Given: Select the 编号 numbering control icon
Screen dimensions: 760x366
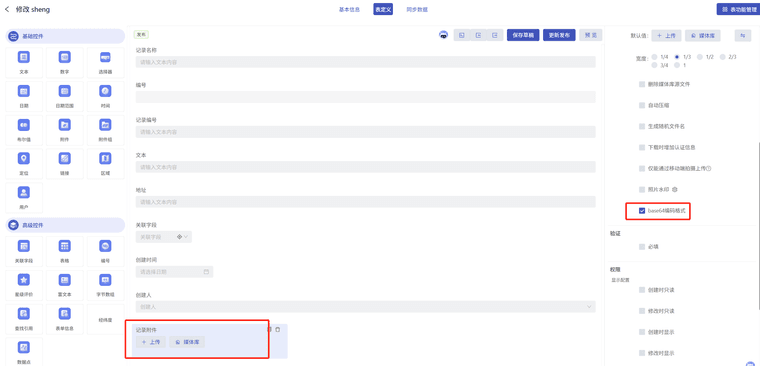Looking at the screenshot, I should point(105,246).
